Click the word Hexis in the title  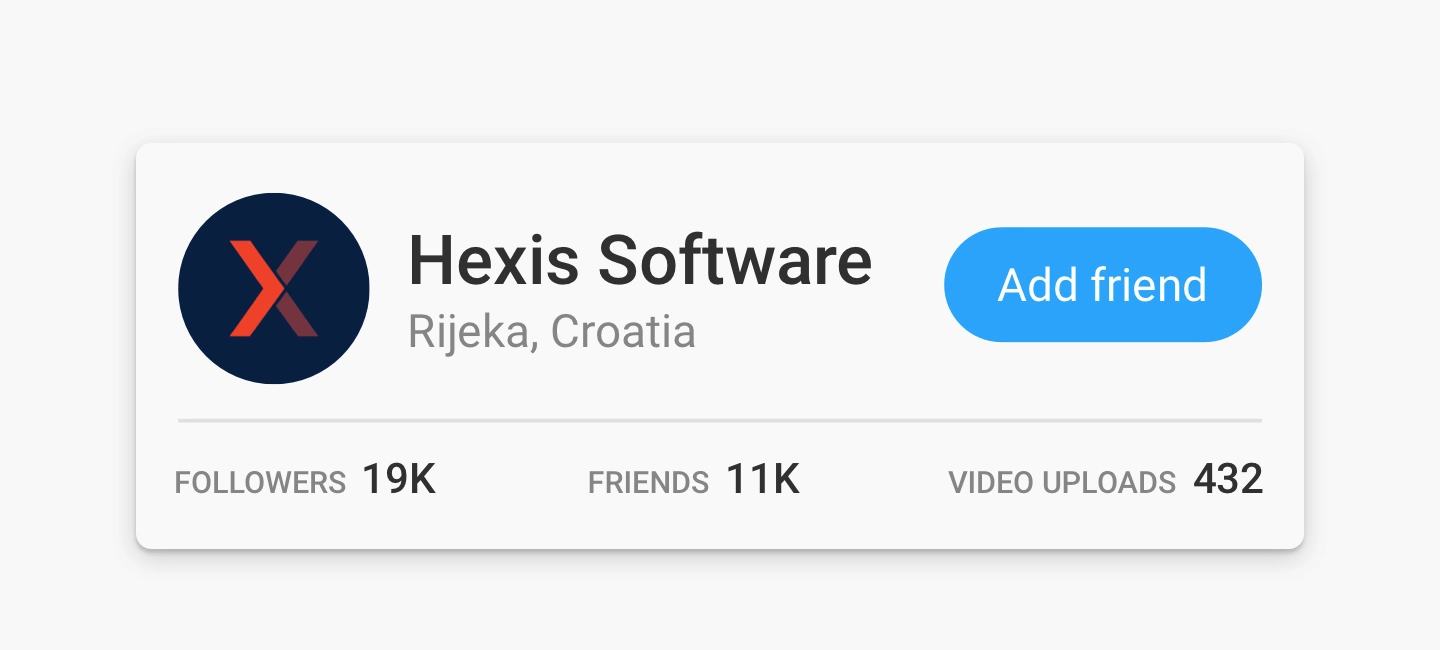(493, 260)
